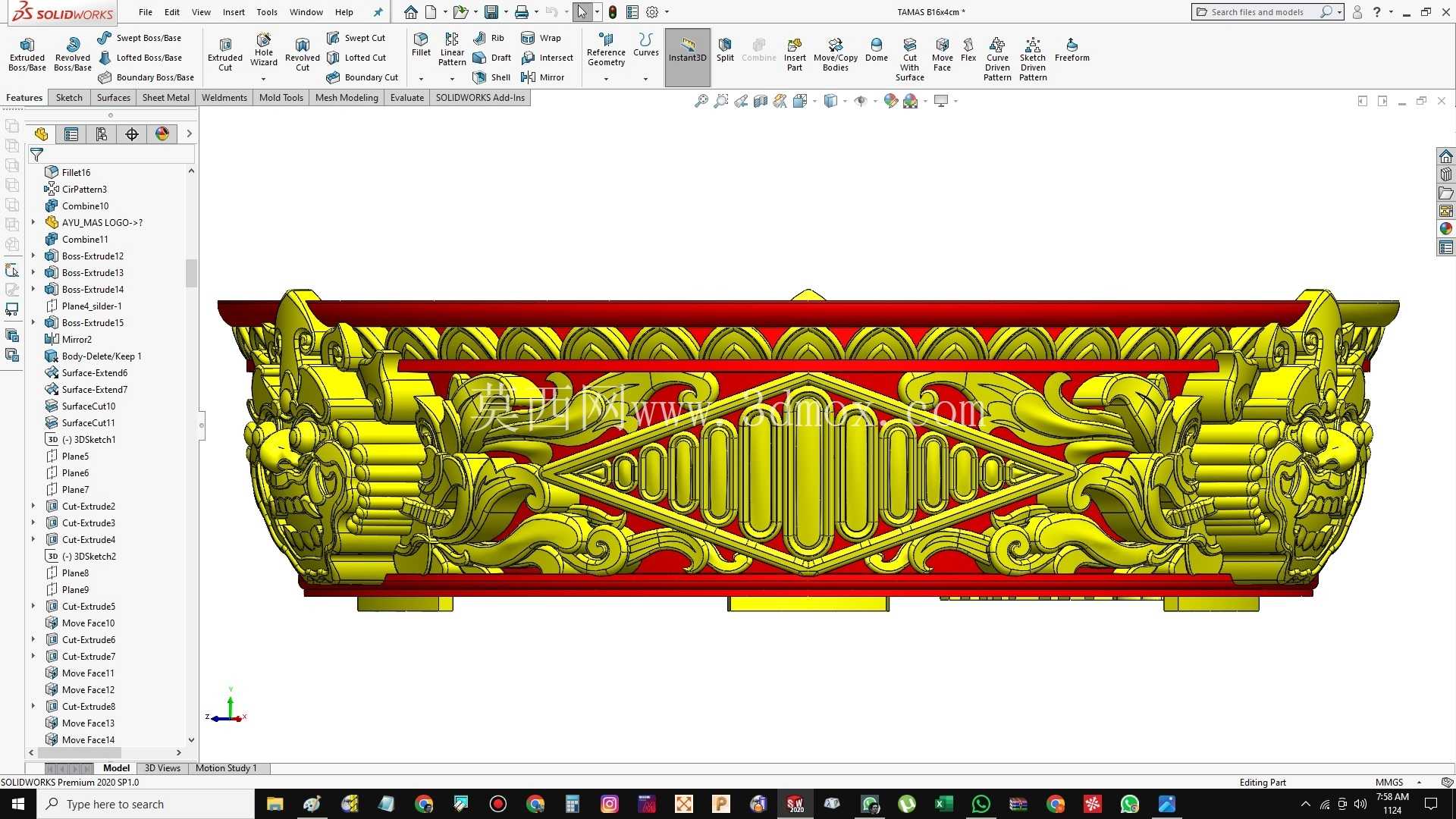Open the Evaluate tab

click(x=407, y=98)
